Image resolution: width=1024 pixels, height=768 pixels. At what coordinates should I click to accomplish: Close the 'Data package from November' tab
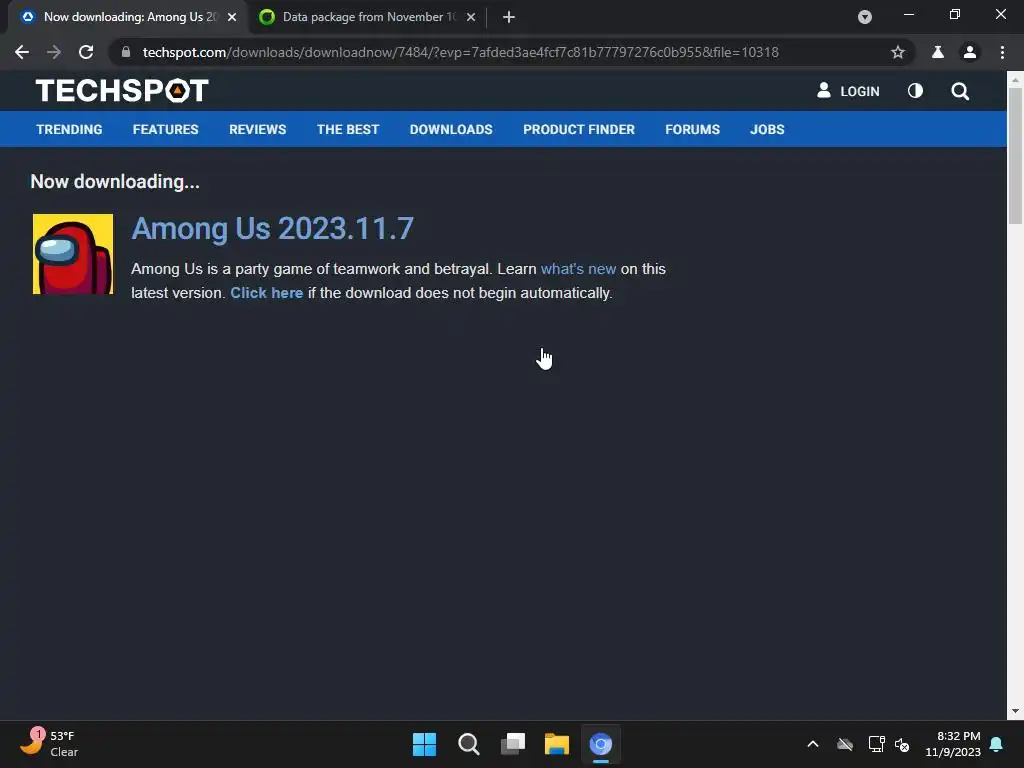point(471,17)
